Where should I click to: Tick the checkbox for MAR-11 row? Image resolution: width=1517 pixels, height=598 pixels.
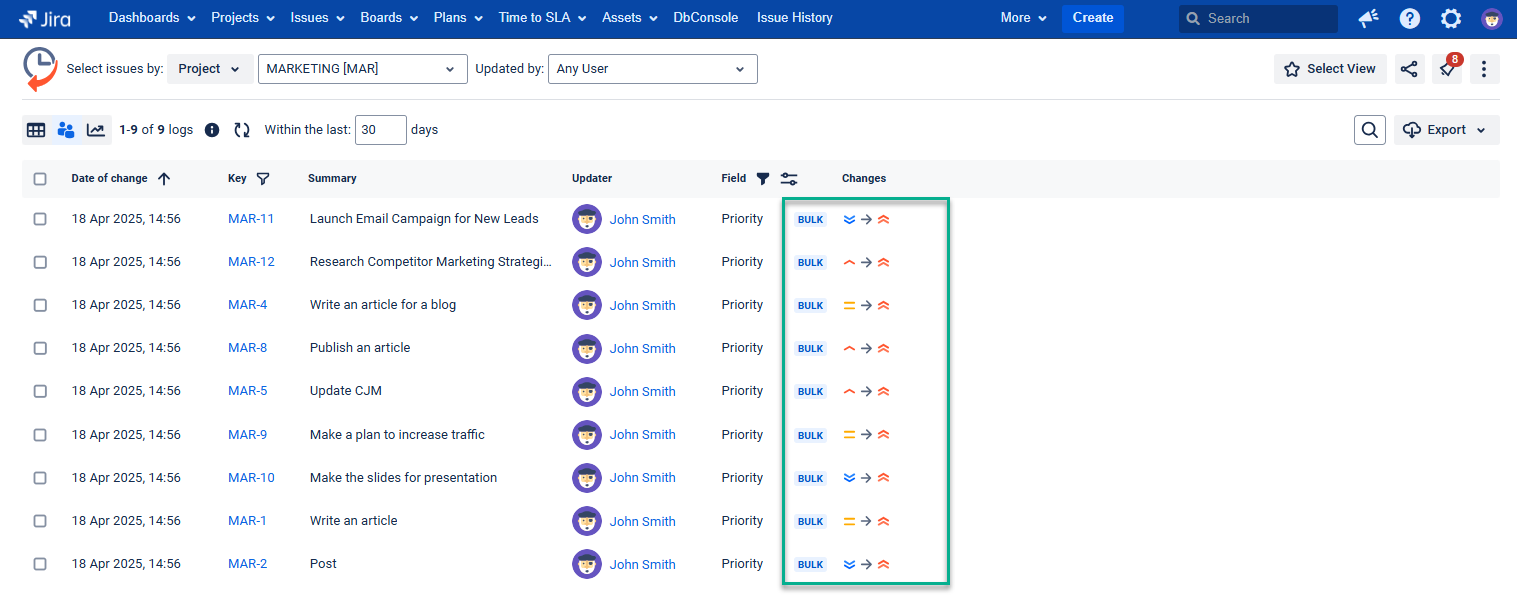(40, 219)
